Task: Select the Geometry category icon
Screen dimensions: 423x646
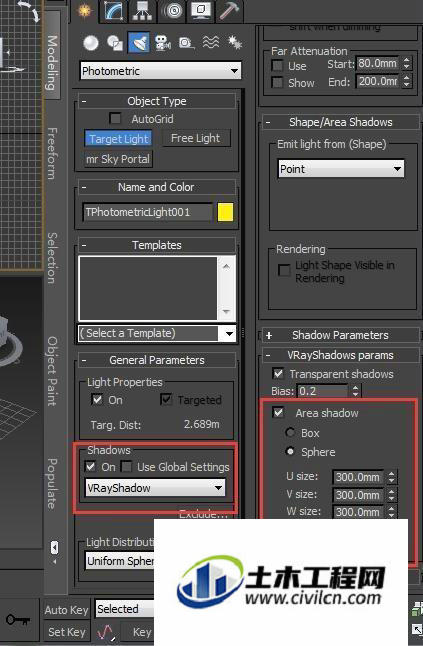Action: tap(91, 43)
